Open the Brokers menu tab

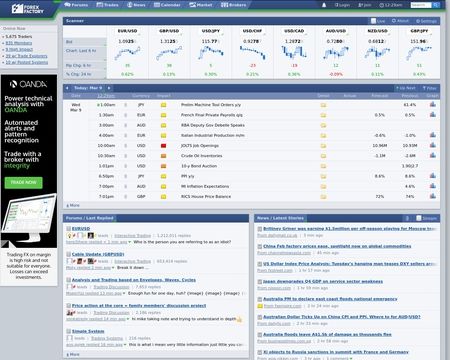[233, 5]
